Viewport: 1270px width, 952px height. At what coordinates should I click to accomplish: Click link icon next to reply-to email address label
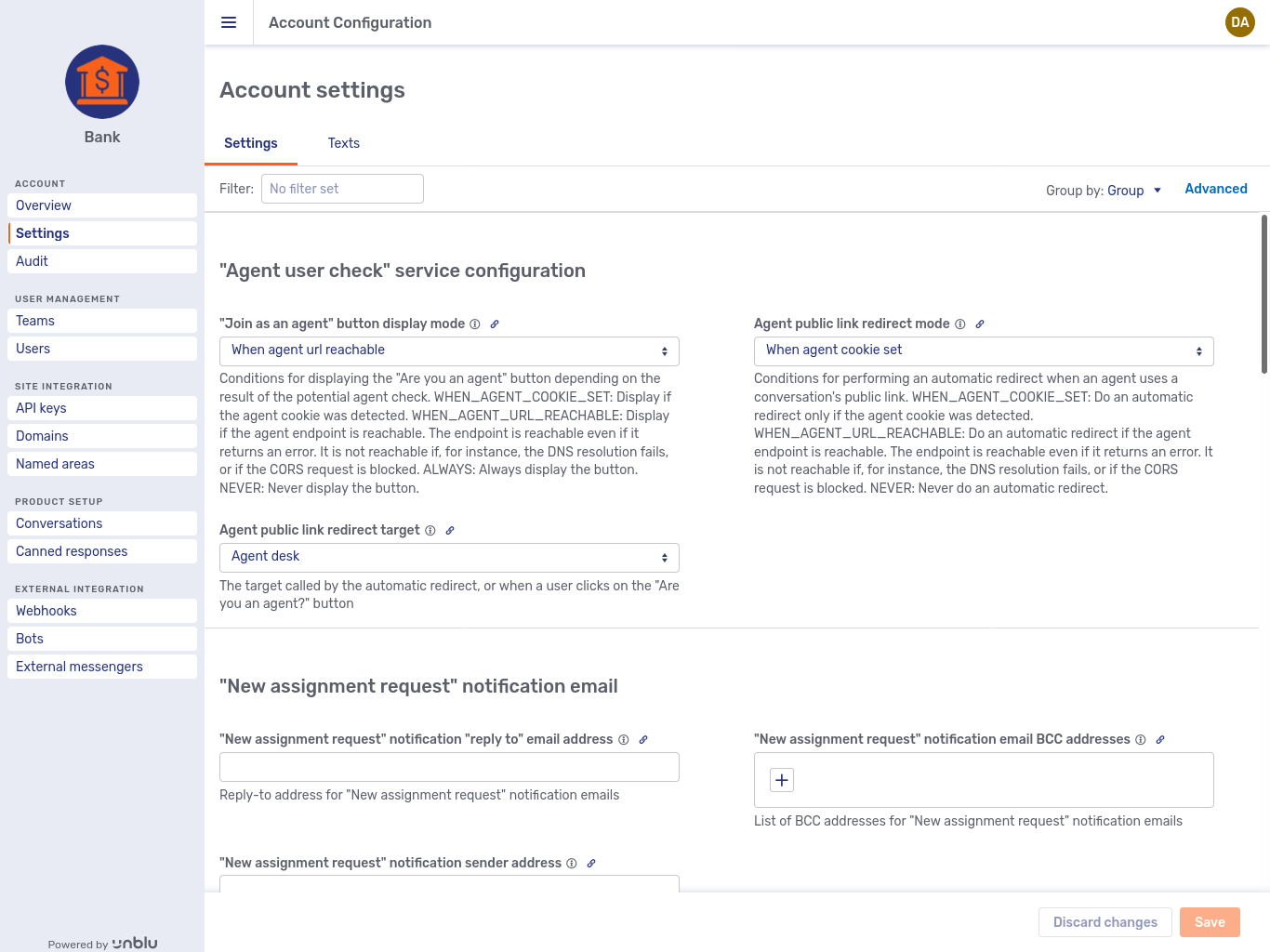[x=643, y=740]
